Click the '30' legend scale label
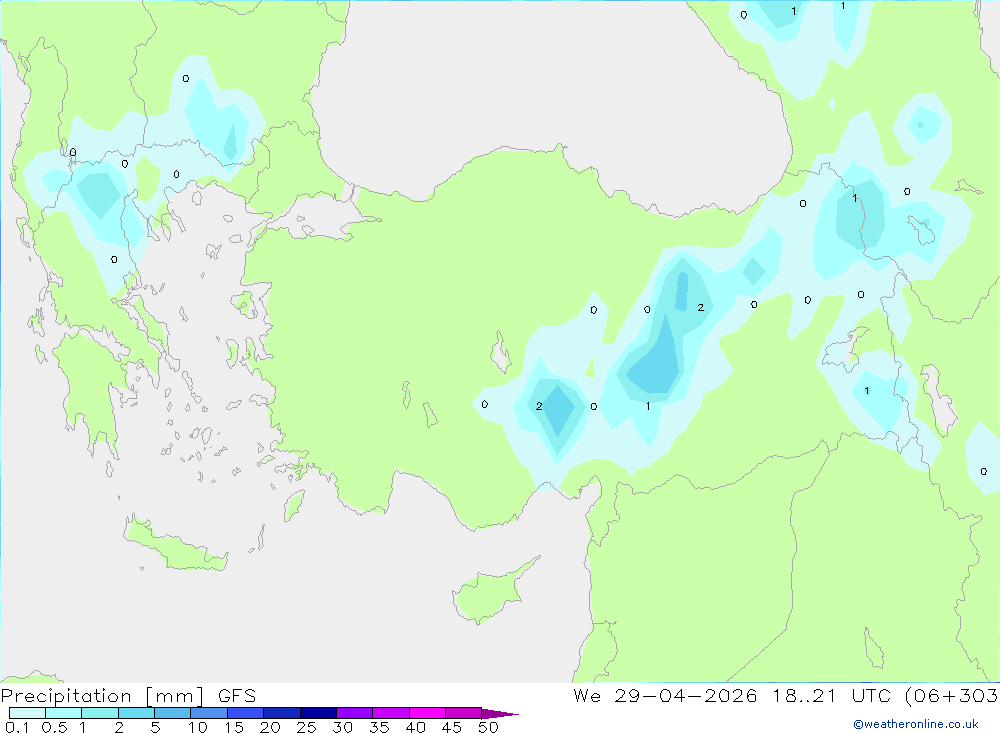Viewport: 1000px width, 733px height. [342, 727]
